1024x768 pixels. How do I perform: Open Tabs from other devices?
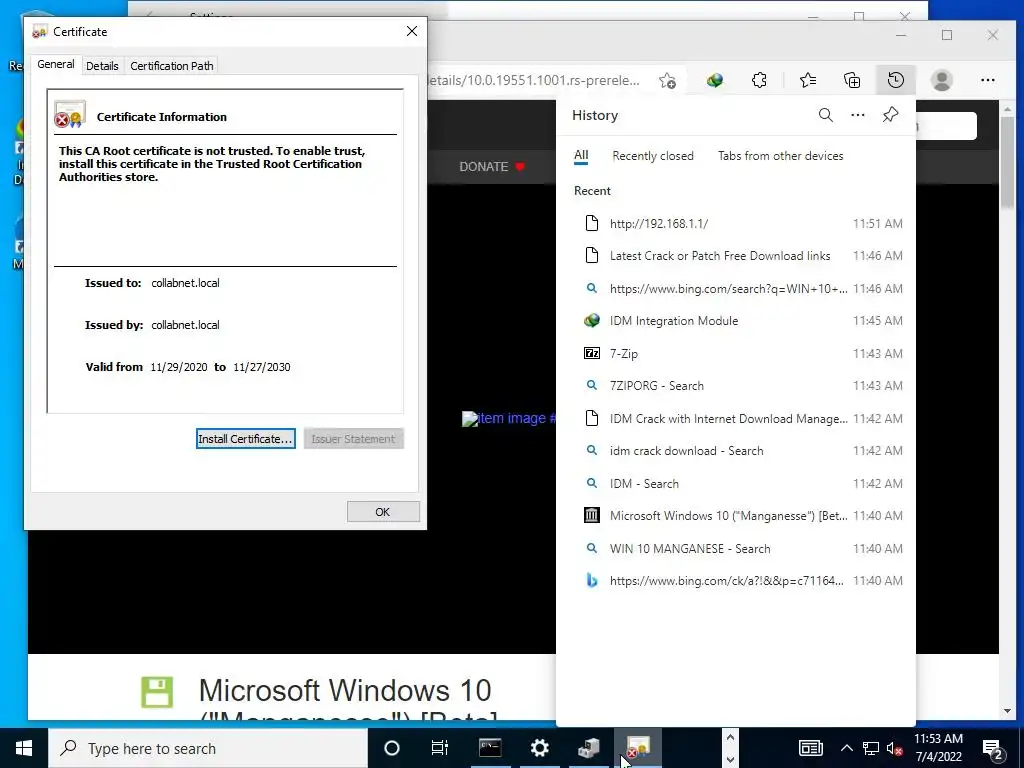[780, 155]
